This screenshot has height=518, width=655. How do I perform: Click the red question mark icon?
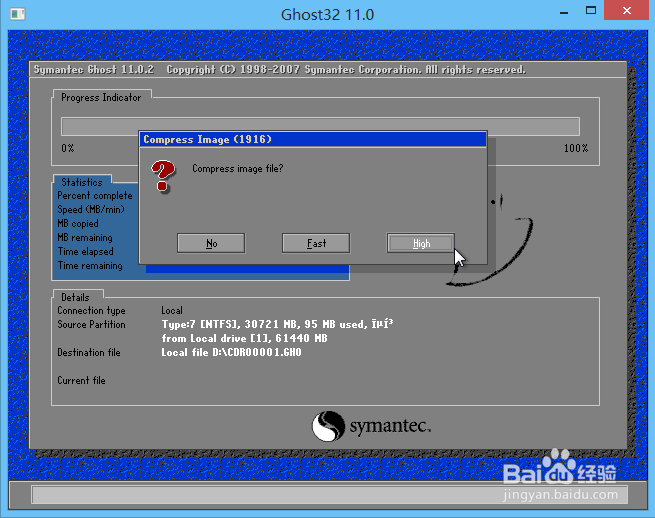tap(163, 176)
